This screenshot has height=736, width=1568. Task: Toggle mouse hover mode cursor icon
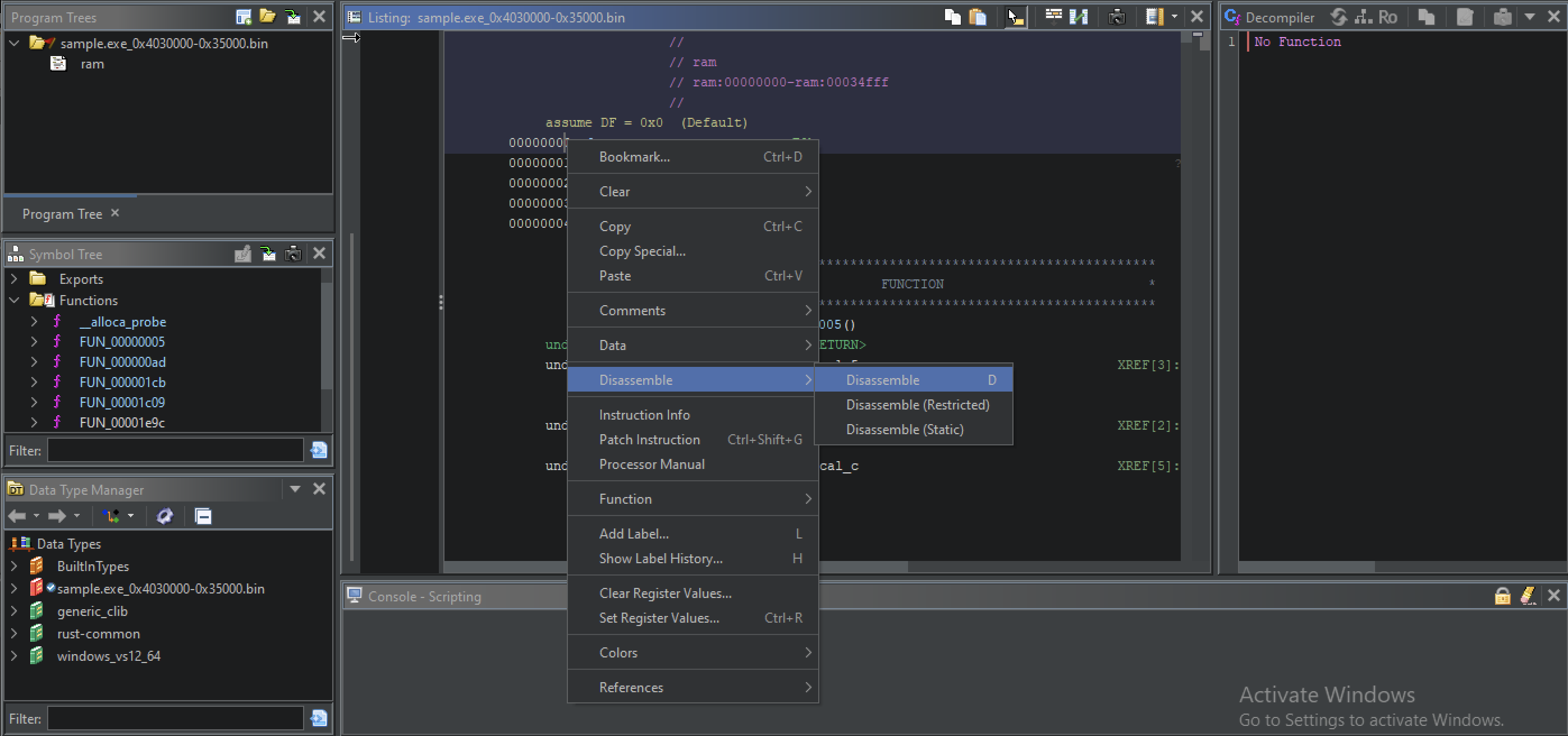tap(1016, 17)
